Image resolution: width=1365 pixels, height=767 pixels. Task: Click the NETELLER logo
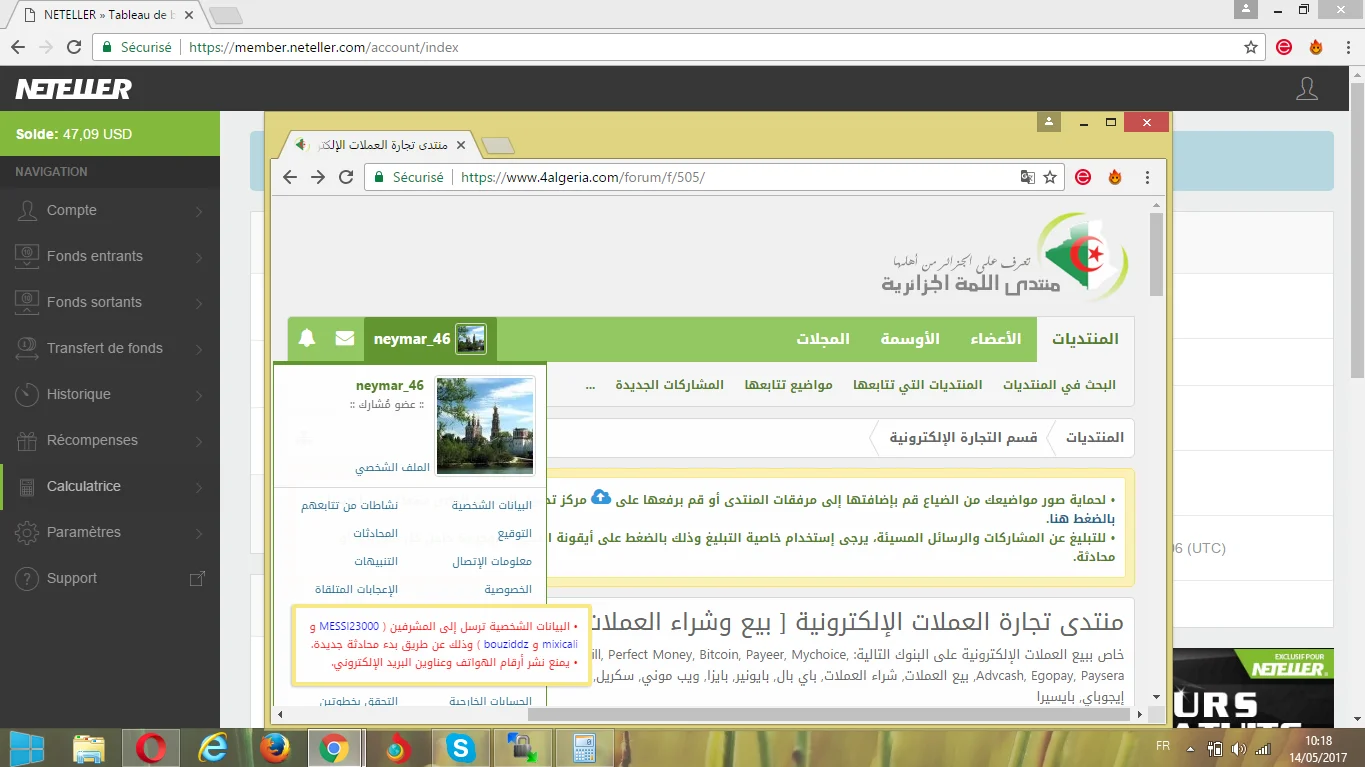73,89
